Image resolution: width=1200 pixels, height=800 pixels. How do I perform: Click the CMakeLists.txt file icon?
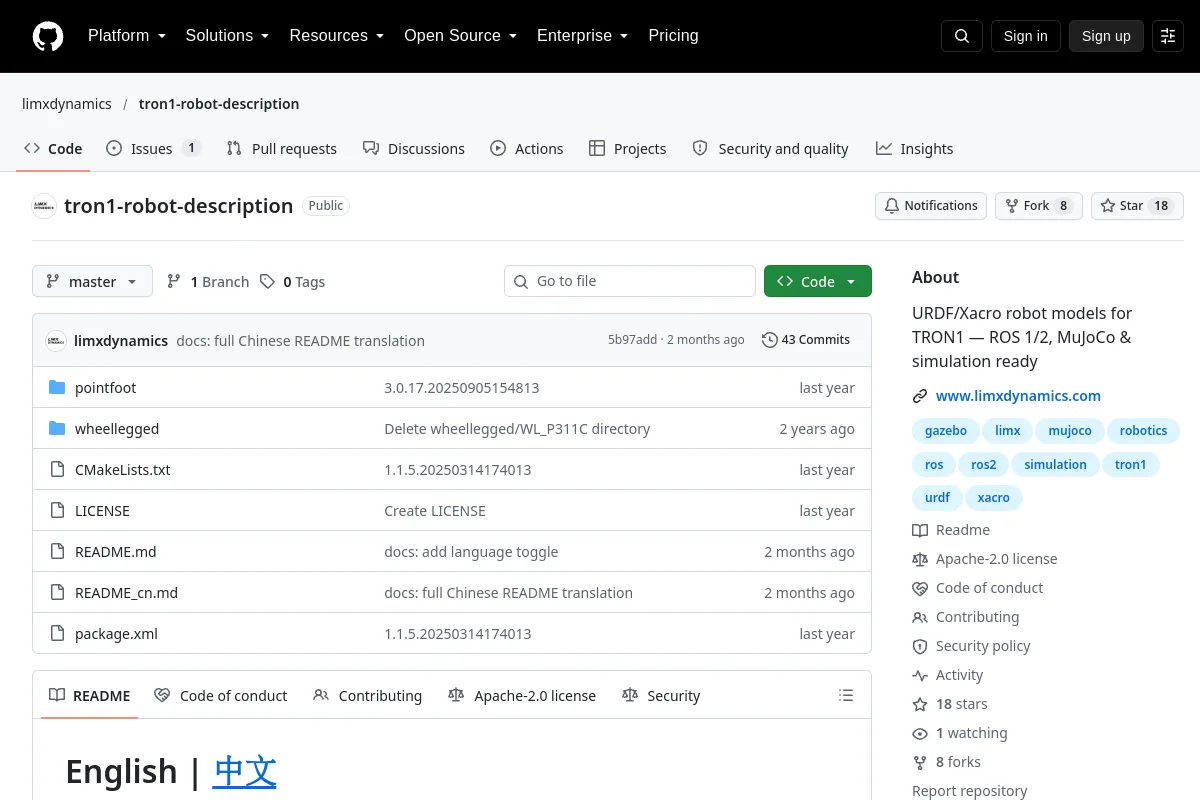[x=57, y=470]
